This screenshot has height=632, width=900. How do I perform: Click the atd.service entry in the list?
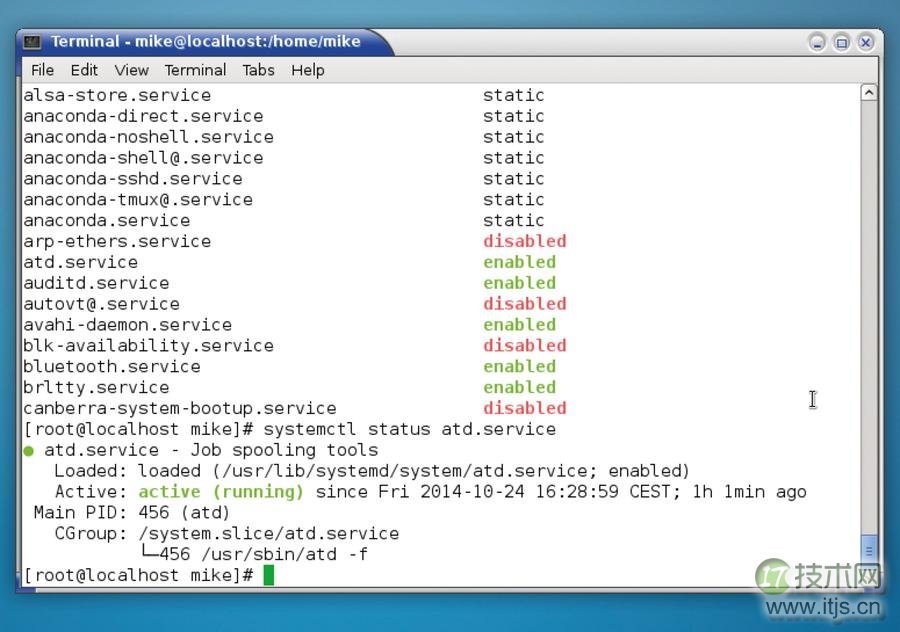pyautogui.click(x=80, y=262)
